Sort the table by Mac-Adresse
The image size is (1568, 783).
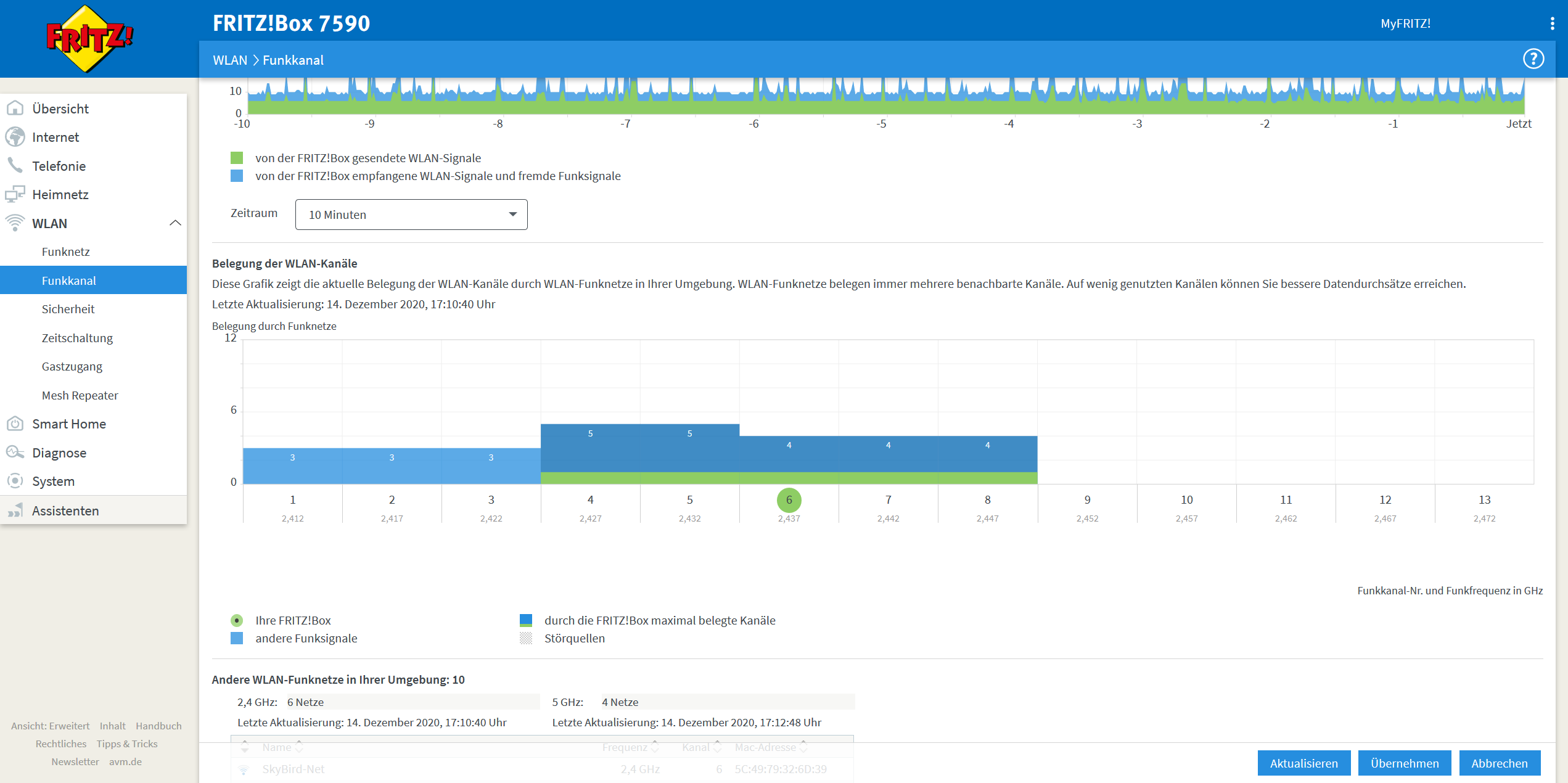pos(771,747)
